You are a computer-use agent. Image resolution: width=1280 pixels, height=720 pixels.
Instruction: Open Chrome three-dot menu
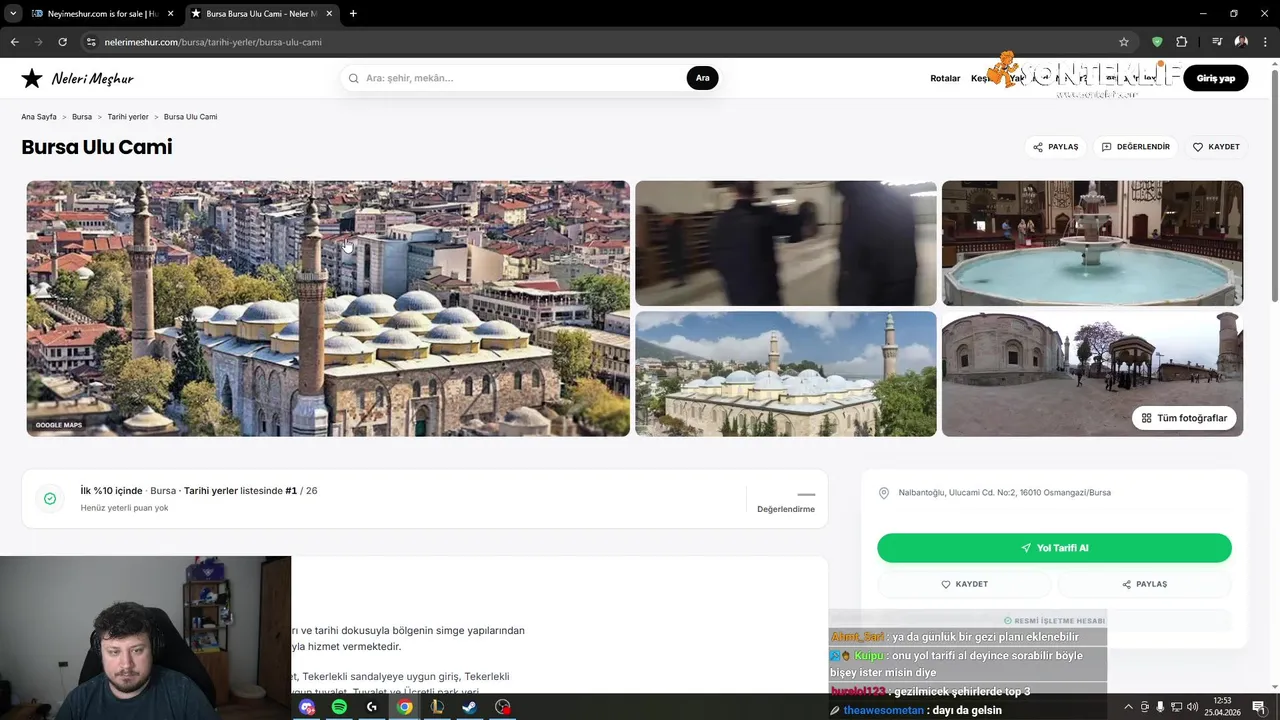tap(1265, 42)
